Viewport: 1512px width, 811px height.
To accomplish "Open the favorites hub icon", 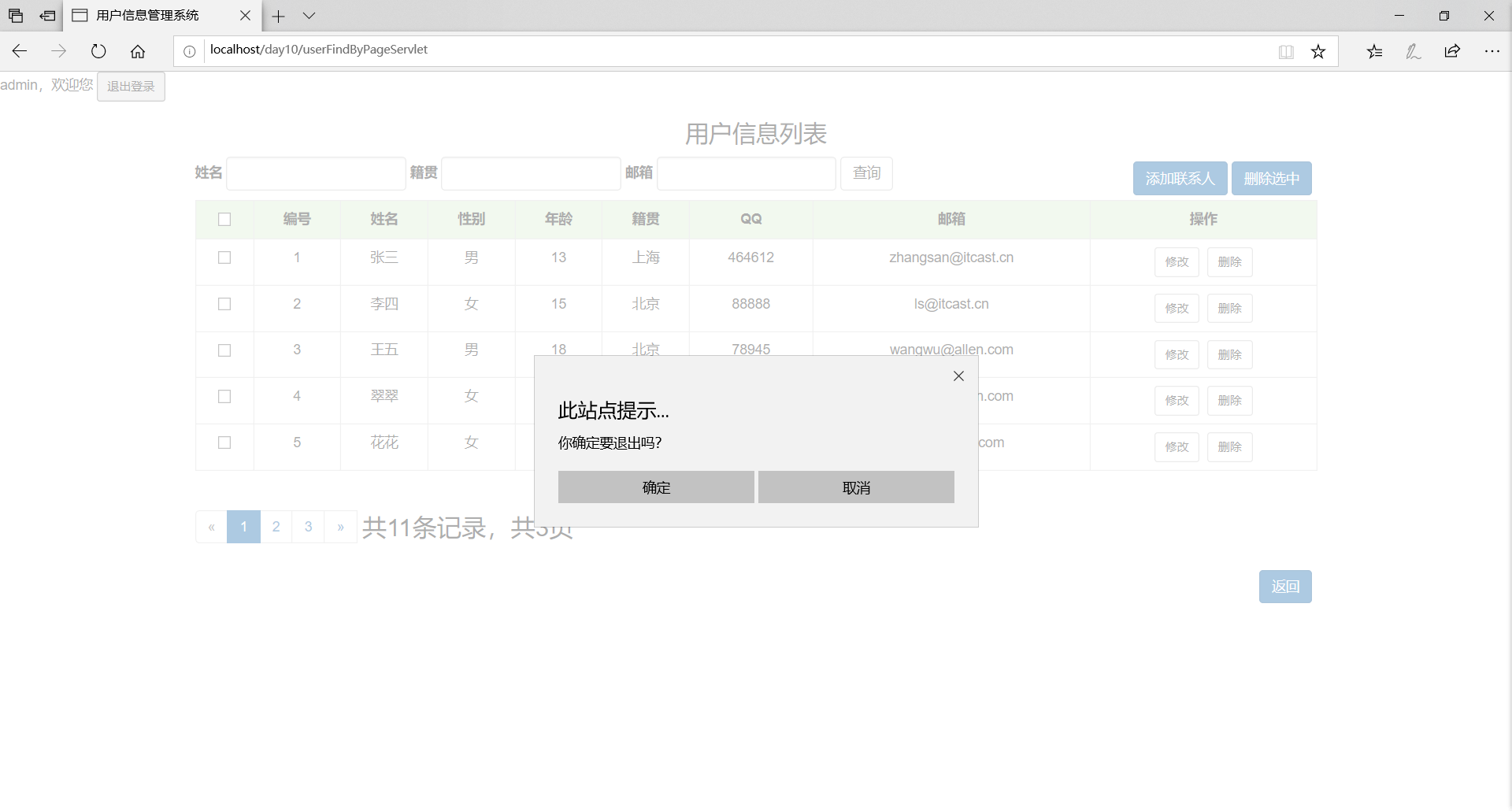I will click(x=1375, y=52).
